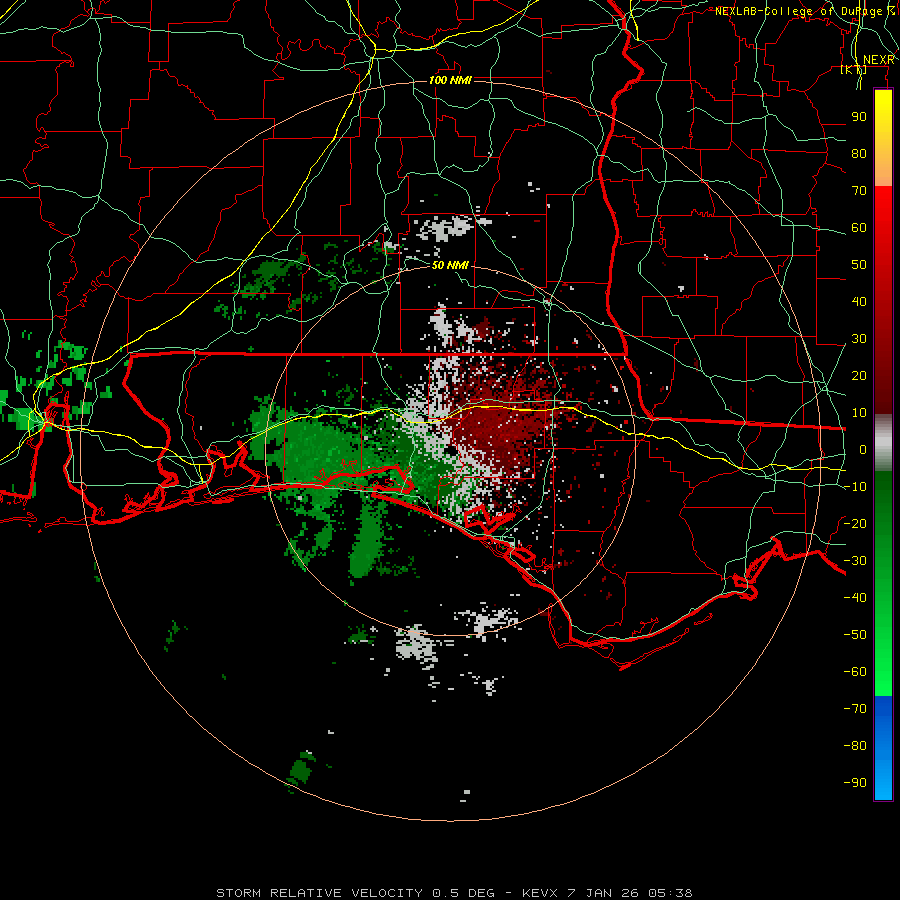Click the -50 label on velocity scale
This screenshot has height=900, width=900.
[855, 635]
